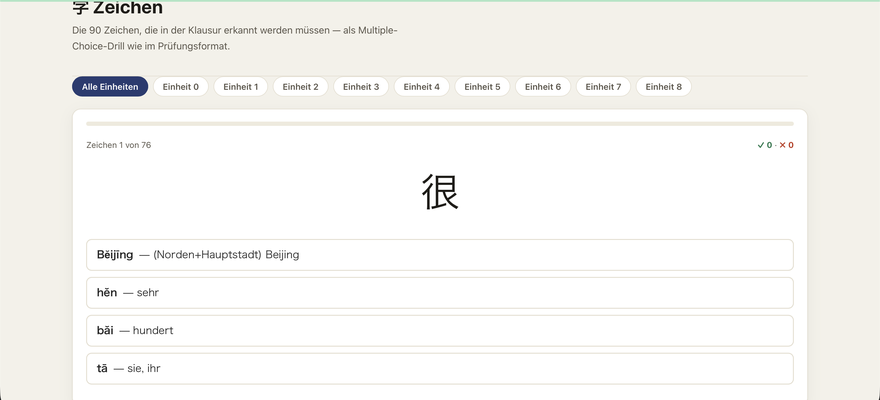This screenshot has width=880, height=400.
Task: Choose the answer hěn — sehr
Action: click(440, 293)
